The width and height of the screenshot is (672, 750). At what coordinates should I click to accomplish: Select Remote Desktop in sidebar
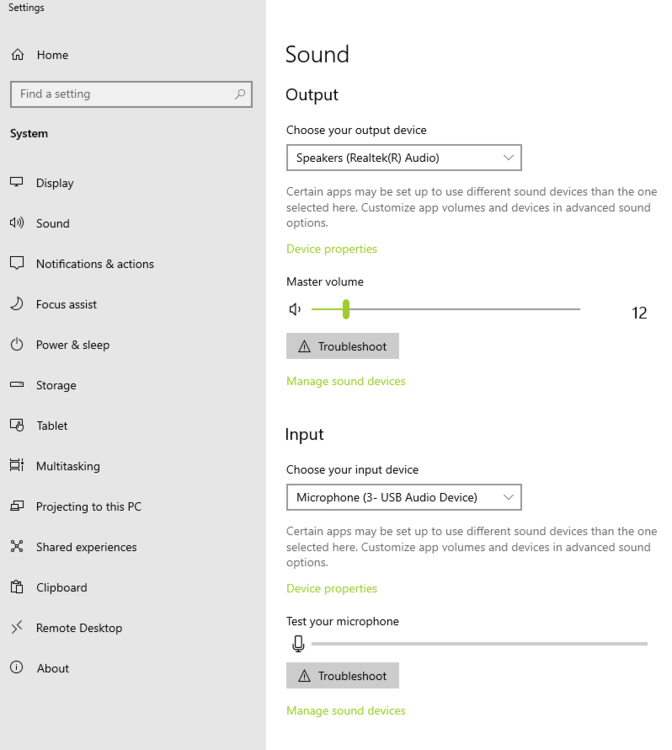pyautogui.click(x=79, y=628)
